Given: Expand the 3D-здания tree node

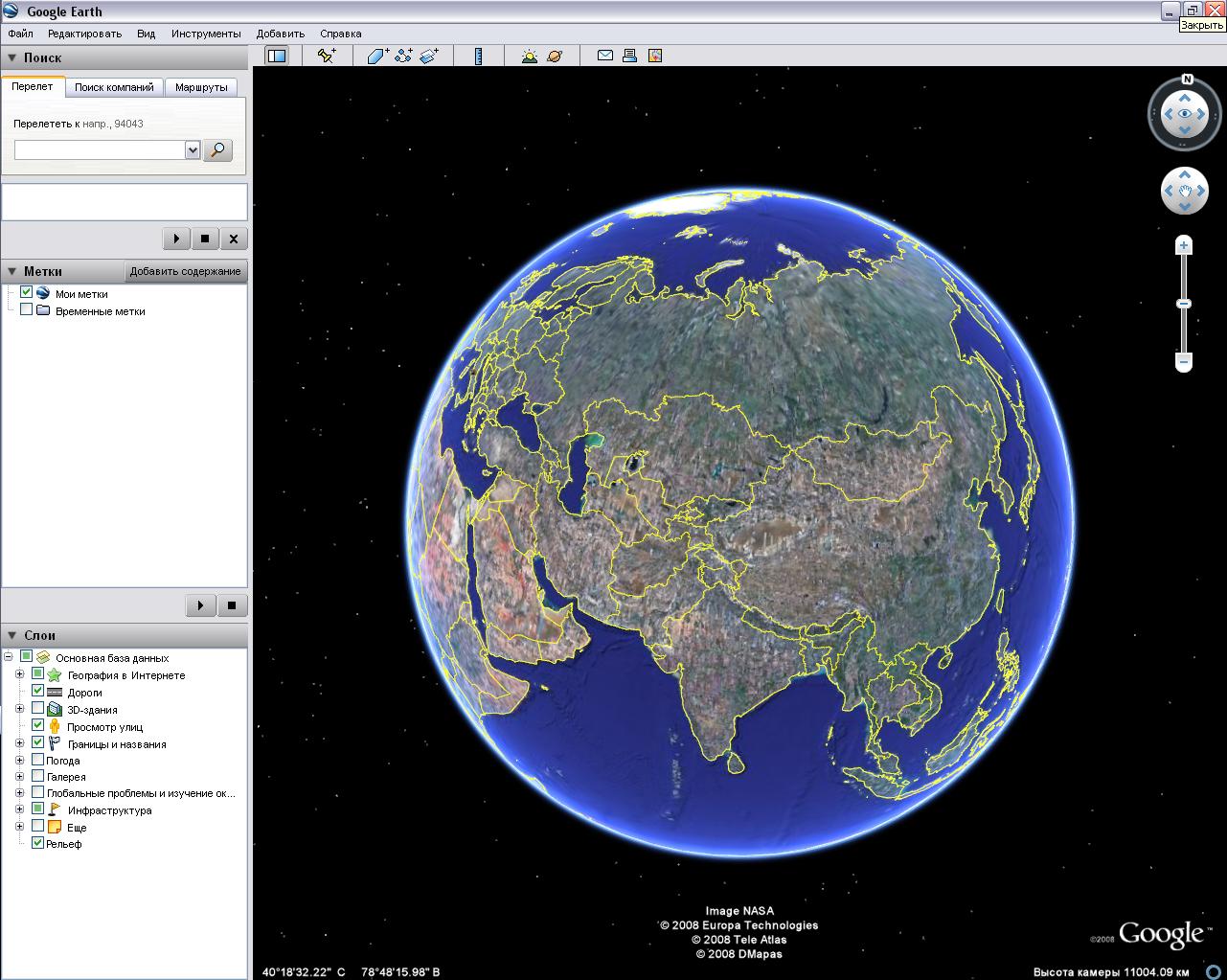Looking at the screenshot, I should [19, 709].
